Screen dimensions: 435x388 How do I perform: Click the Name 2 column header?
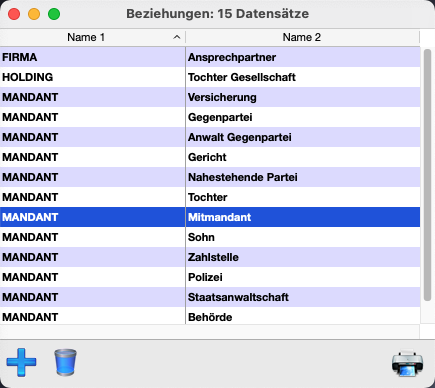pos(302,37)
